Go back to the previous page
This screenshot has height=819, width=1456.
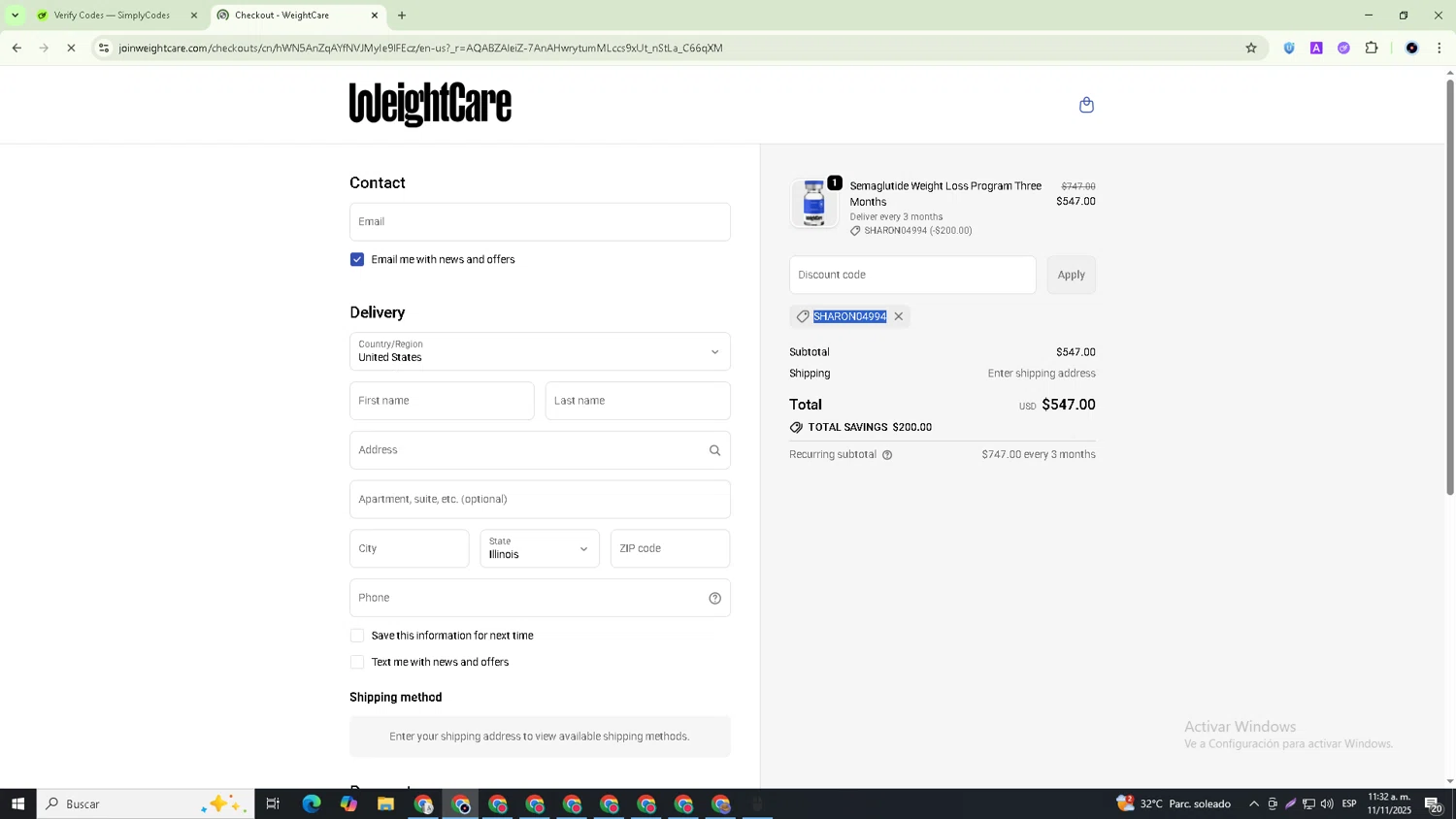[x=17, y=48]
